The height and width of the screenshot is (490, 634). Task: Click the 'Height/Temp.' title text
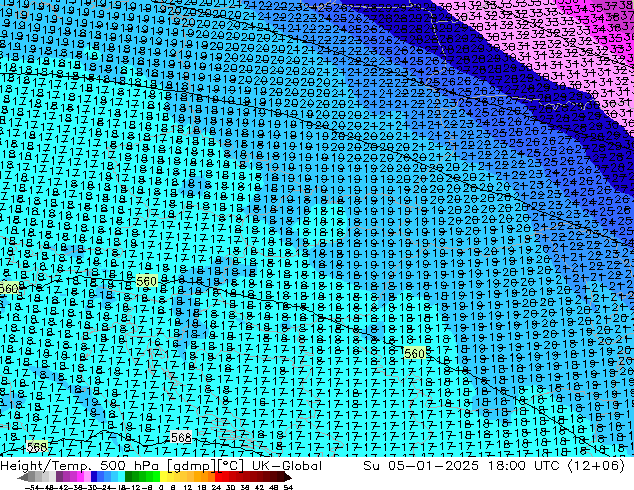point(46,466)
